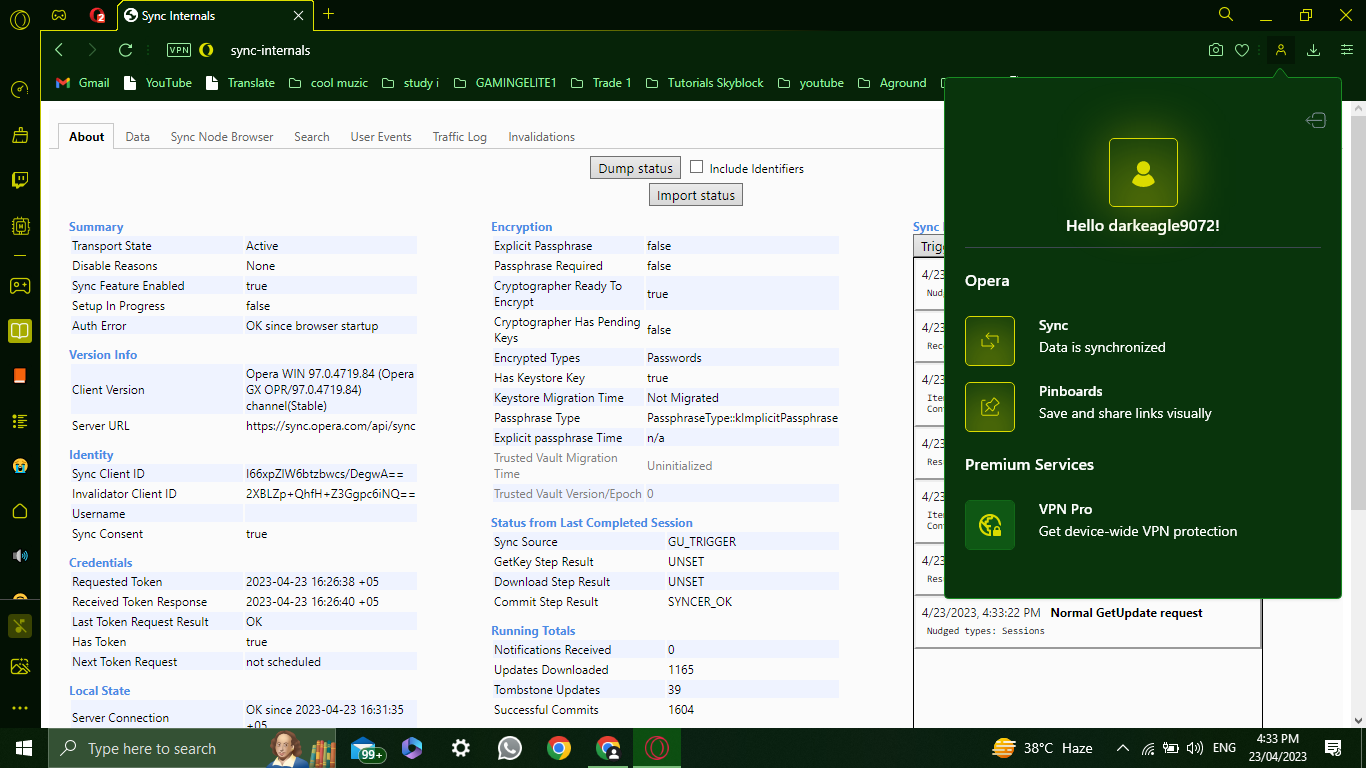Viewport: 1366px width, 768px height.
Task: Switch to the Sync Node Browser tab
Action: click(222, 137)
